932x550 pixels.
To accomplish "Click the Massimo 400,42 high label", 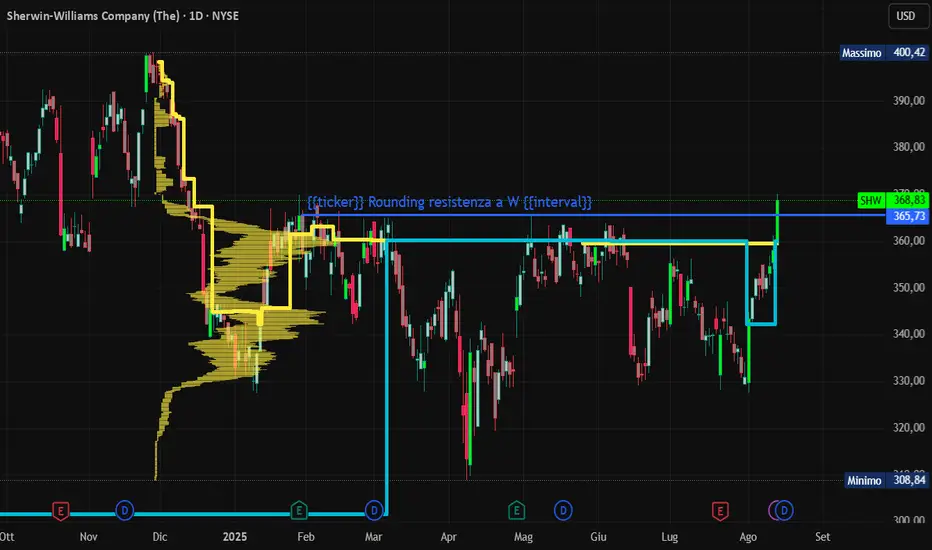I will tap(884, 53).
